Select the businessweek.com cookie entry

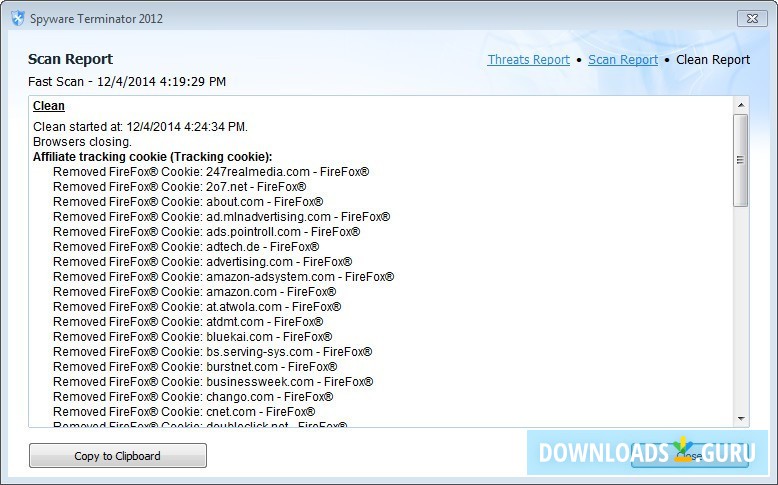coord(213,381)
